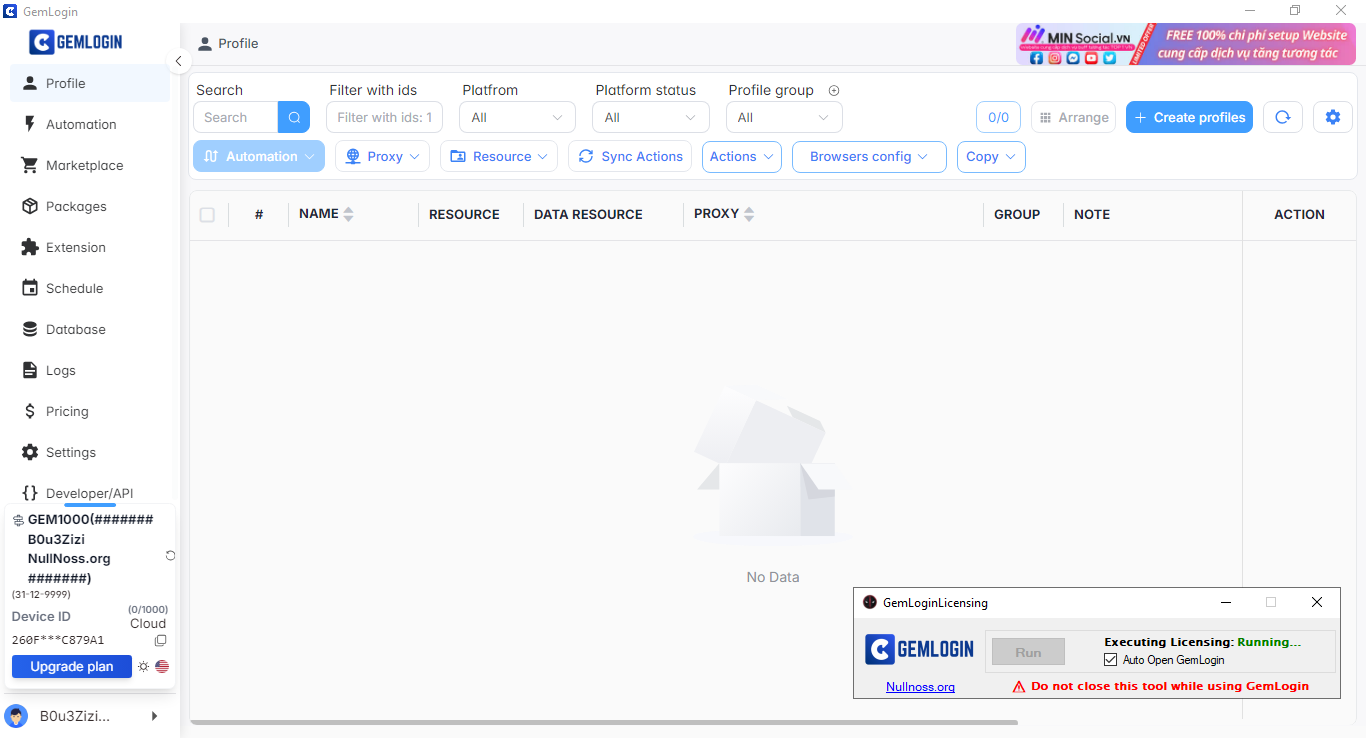Viewport: 1366px width, 738px height.
Task: Expand the Resource dropdown button
Action: [499, 156]
